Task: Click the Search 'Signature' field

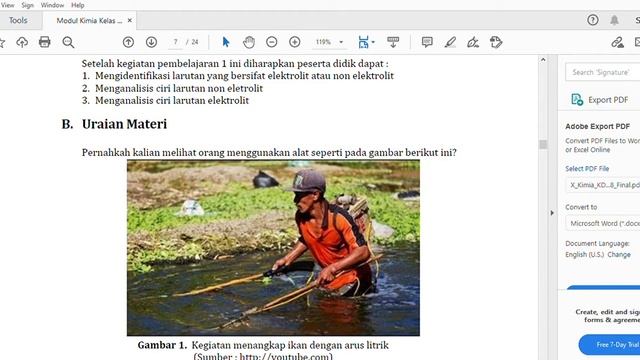Action: [x=603, y=72]
